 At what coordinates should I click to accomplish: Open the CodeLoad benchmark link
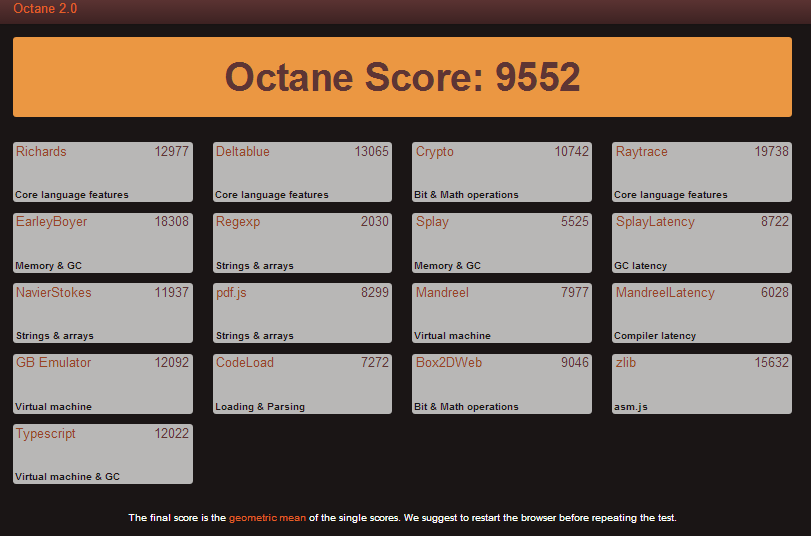pyautogui.click(x=245, y=363)
